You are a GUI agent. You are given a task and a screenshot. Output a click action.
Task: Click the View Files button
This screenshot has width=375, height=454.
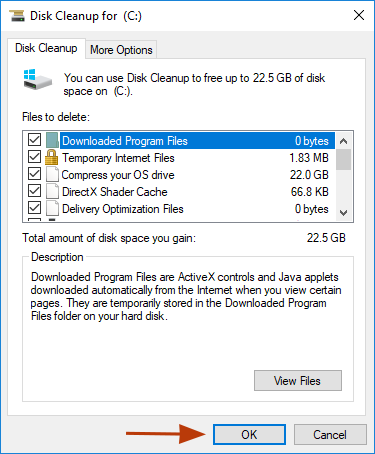click(298, 380)
